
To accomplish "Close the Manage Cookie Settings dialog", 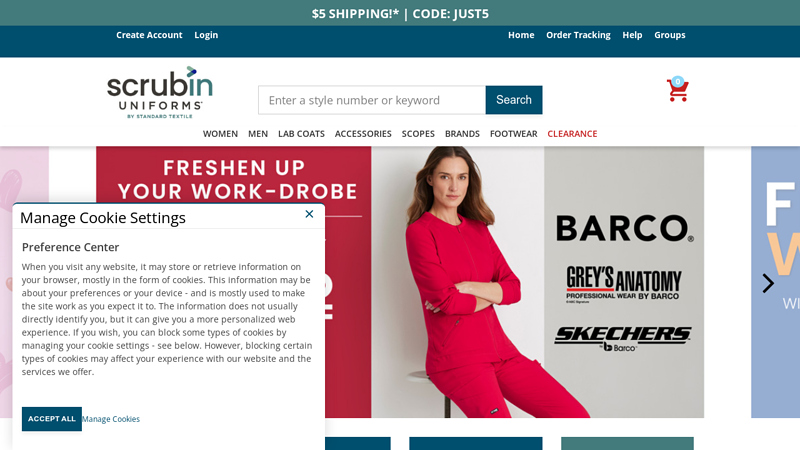I will [309, 214].
